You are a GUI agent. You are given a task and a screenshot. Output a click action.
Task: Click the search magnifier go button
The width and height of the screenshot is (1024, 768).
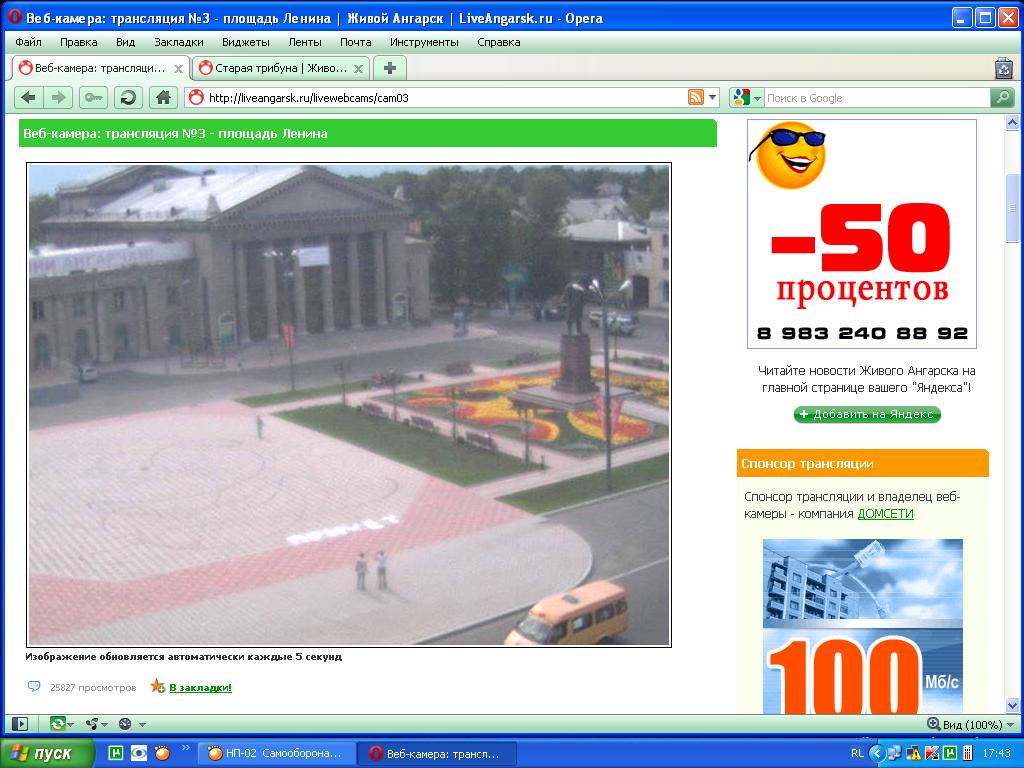coord(1001,97)
